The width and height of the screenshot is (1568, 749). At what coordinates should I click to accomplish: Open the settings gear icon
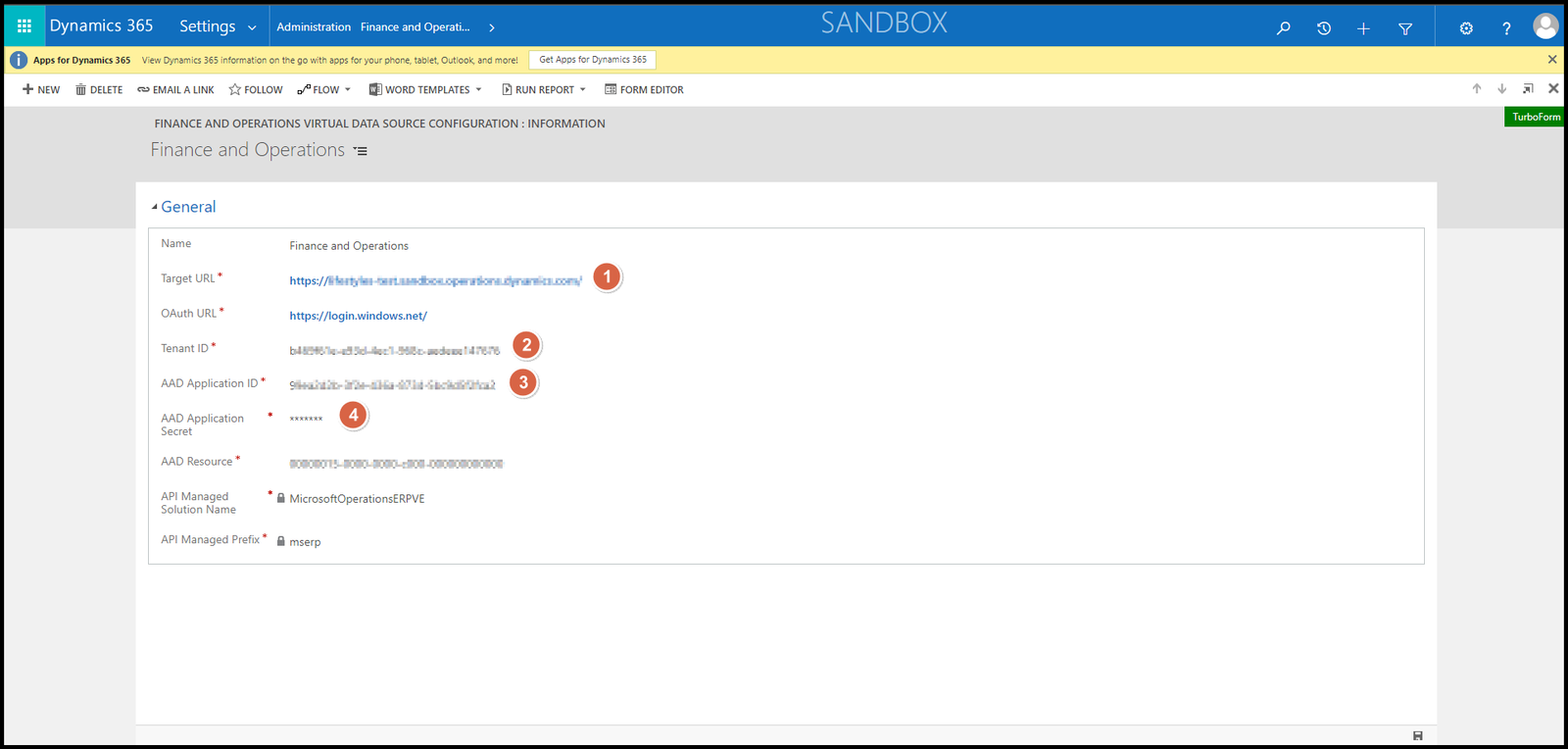point(1466,28)
